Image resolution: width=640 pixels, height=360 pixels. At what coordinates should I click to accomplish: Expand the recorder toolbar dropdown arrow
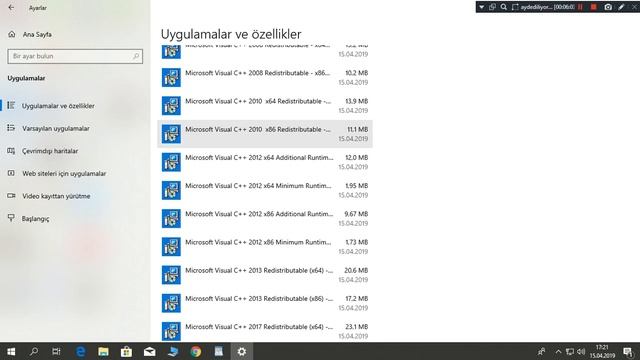(482, 7)
